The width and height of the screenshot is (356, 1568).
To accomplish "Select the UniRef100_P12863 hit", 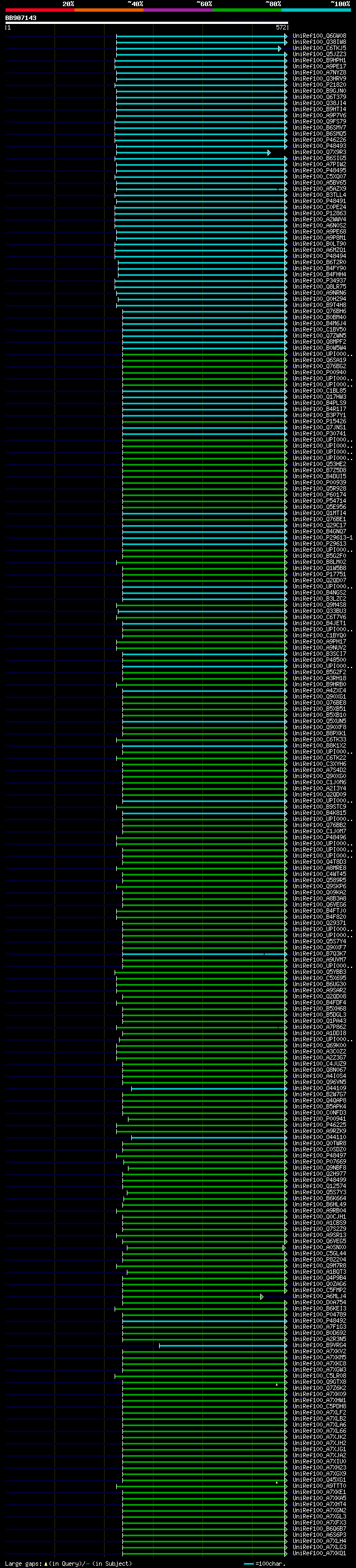I will (x=319, y=213).
